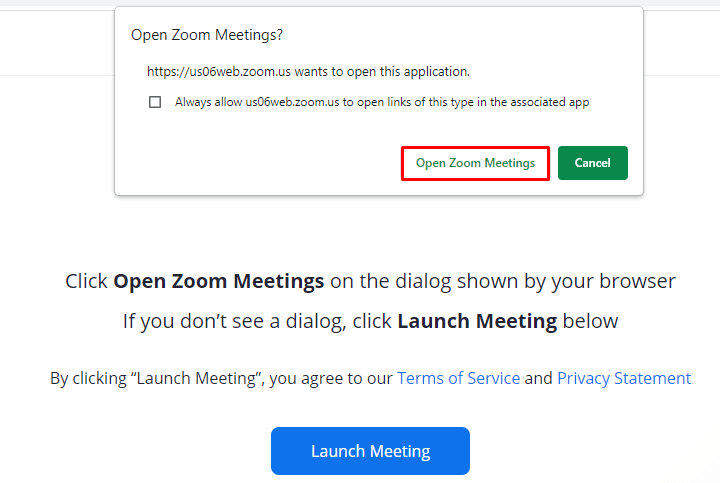This screenshot has height=483, width=720.
Task: Click 'By clicking' at start of agreement line
Action: click(x=86, y=378)
